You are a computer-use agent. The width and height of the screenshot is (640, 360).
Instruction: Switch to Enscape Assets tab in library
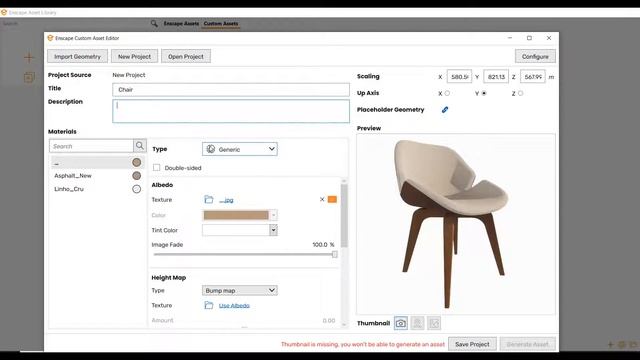181,24
